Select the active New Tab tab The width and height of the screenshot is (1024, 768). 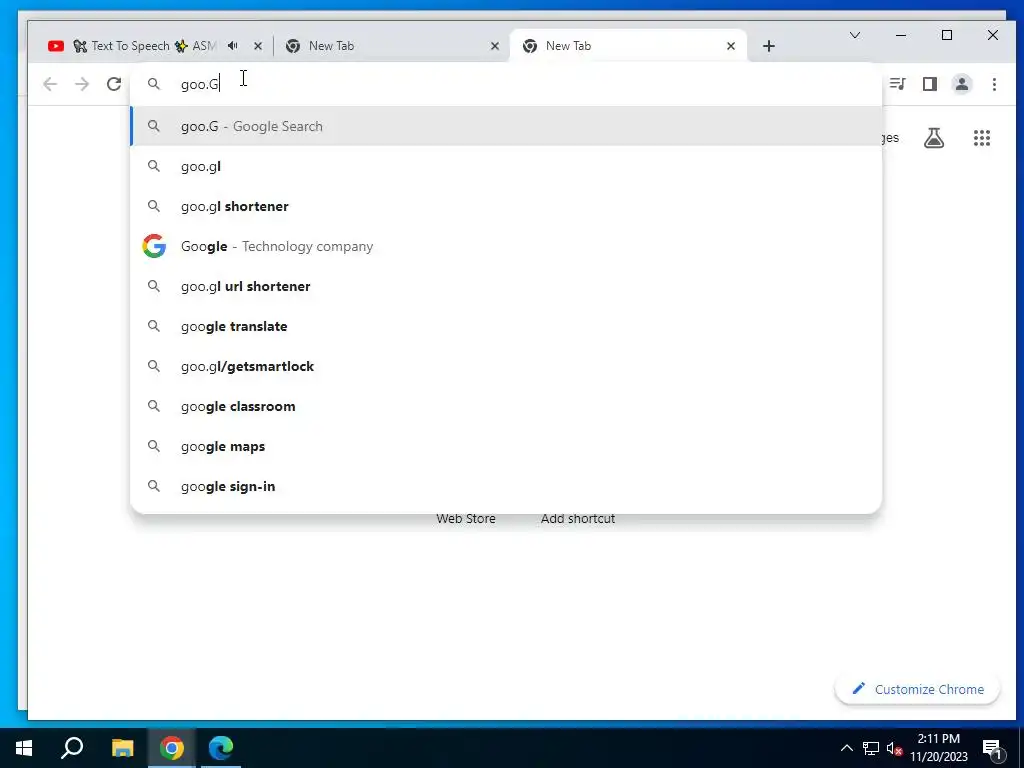pos(627,46)
